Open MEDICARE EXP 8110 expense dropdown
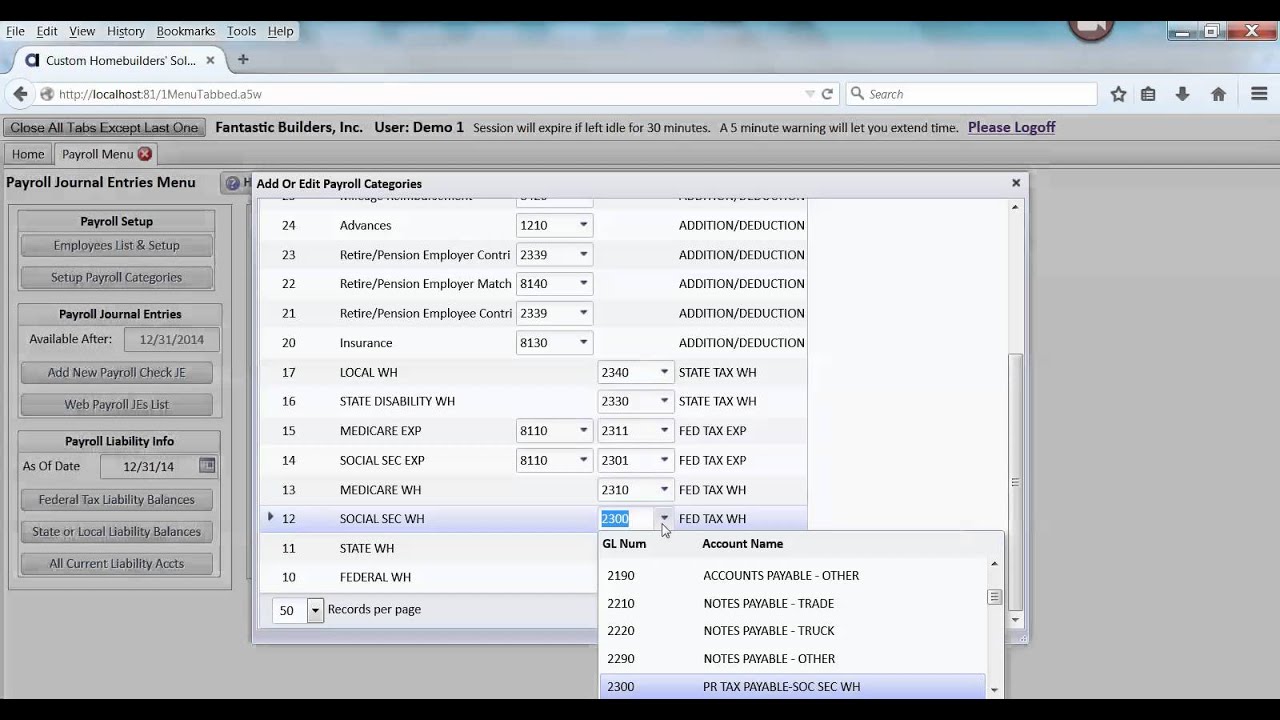The image size is (1280, 720). click(583, 431)
